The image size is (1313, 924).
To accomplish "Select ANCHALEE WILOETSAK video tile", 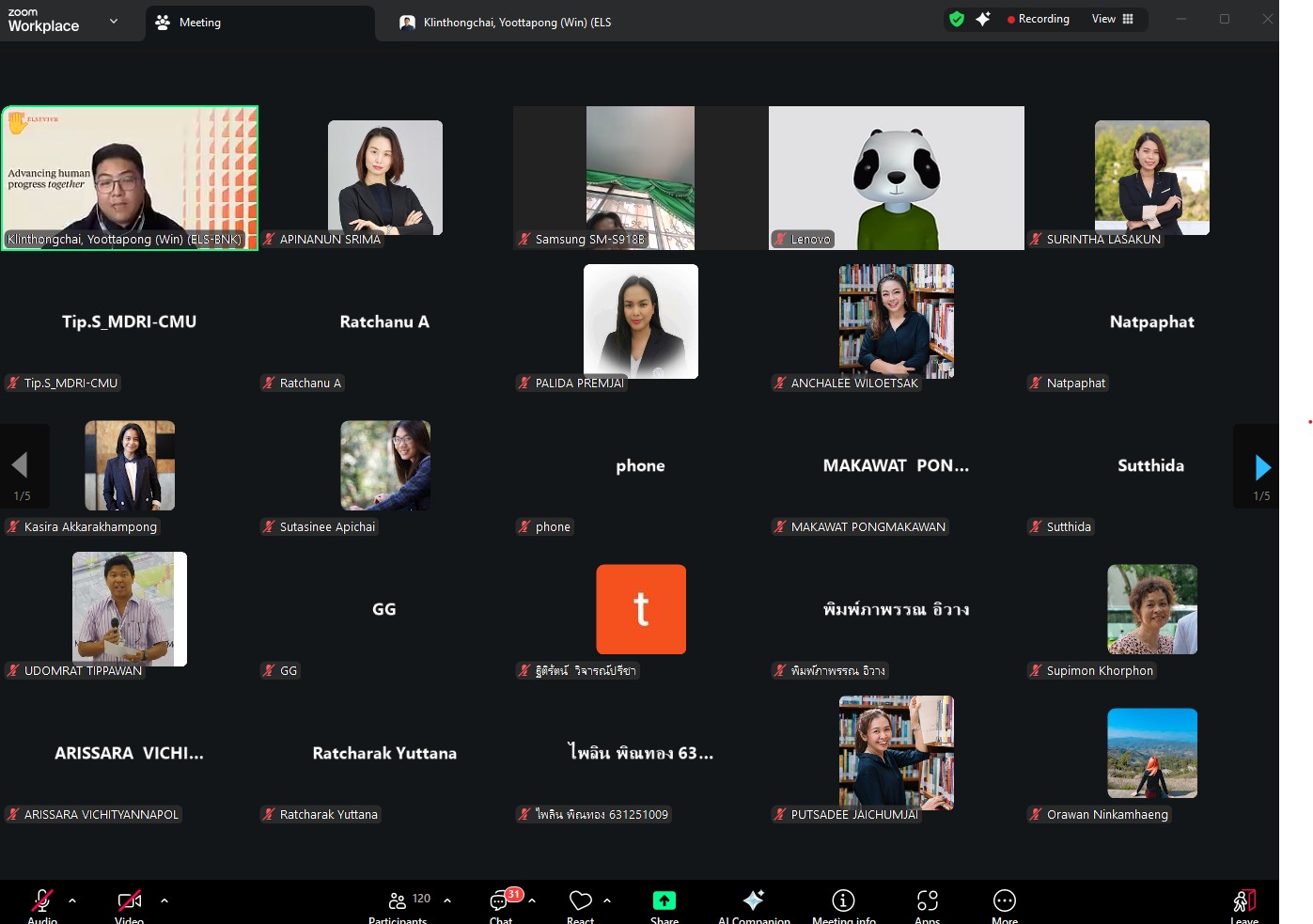I will pos(896,322).
